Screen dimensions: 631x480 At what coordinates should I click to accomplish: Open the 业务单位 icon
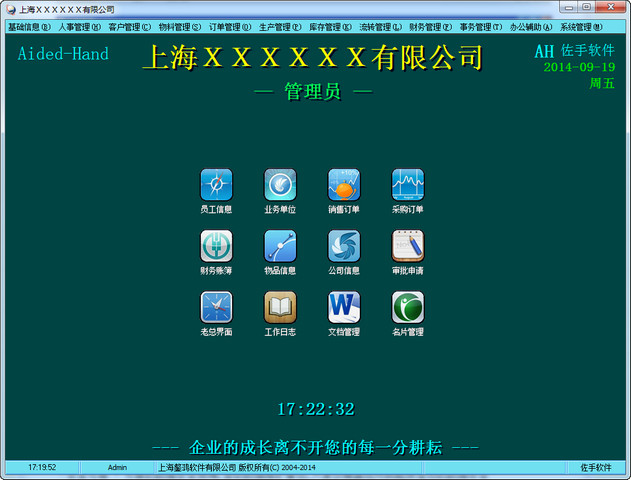tap(280, 185)
